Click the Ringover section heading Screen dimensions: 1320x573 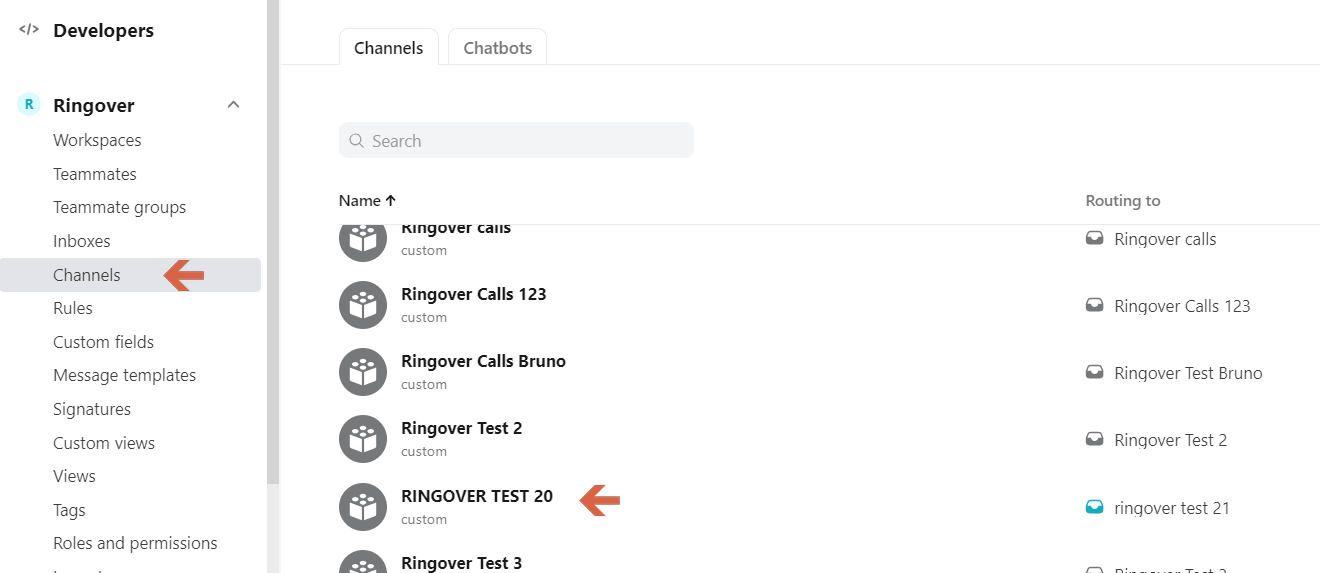click(x=94, y=105)
